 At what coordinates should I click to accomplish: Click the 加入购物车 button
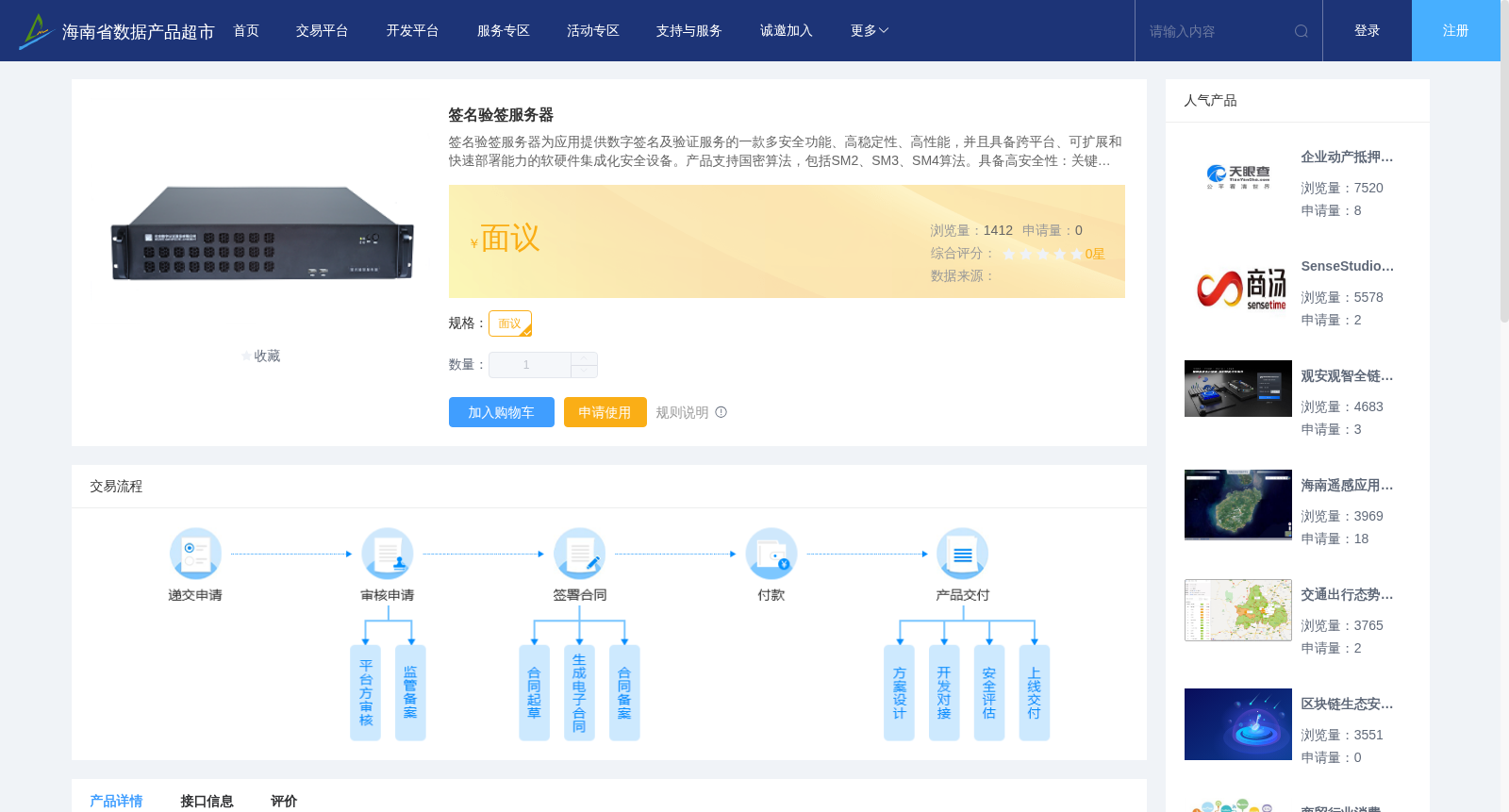click(502, 412)
